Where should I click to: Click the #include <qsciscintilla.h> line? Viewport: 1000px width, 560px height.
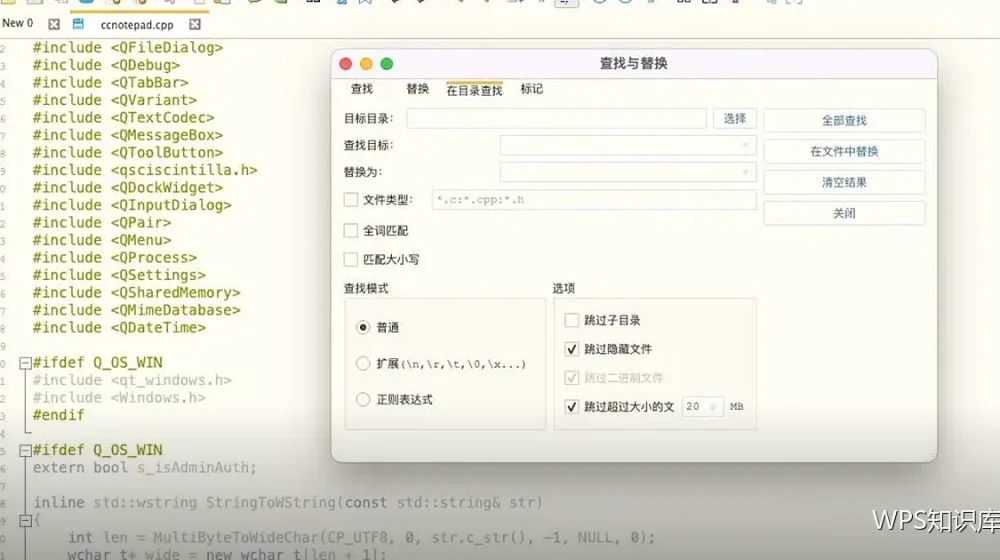pyautogui.click(x=145, y=170)
